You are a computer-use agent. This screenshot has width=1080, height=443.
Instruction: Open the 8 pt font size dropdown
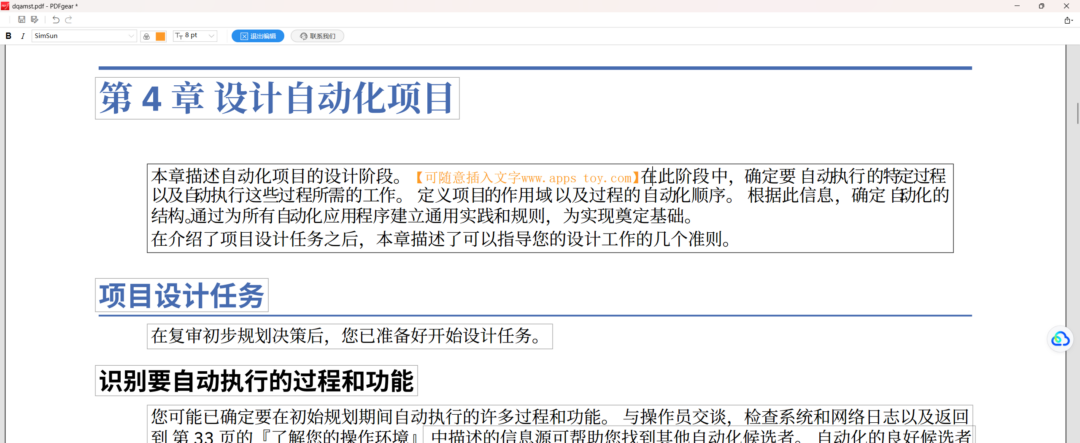coord(195,36)
